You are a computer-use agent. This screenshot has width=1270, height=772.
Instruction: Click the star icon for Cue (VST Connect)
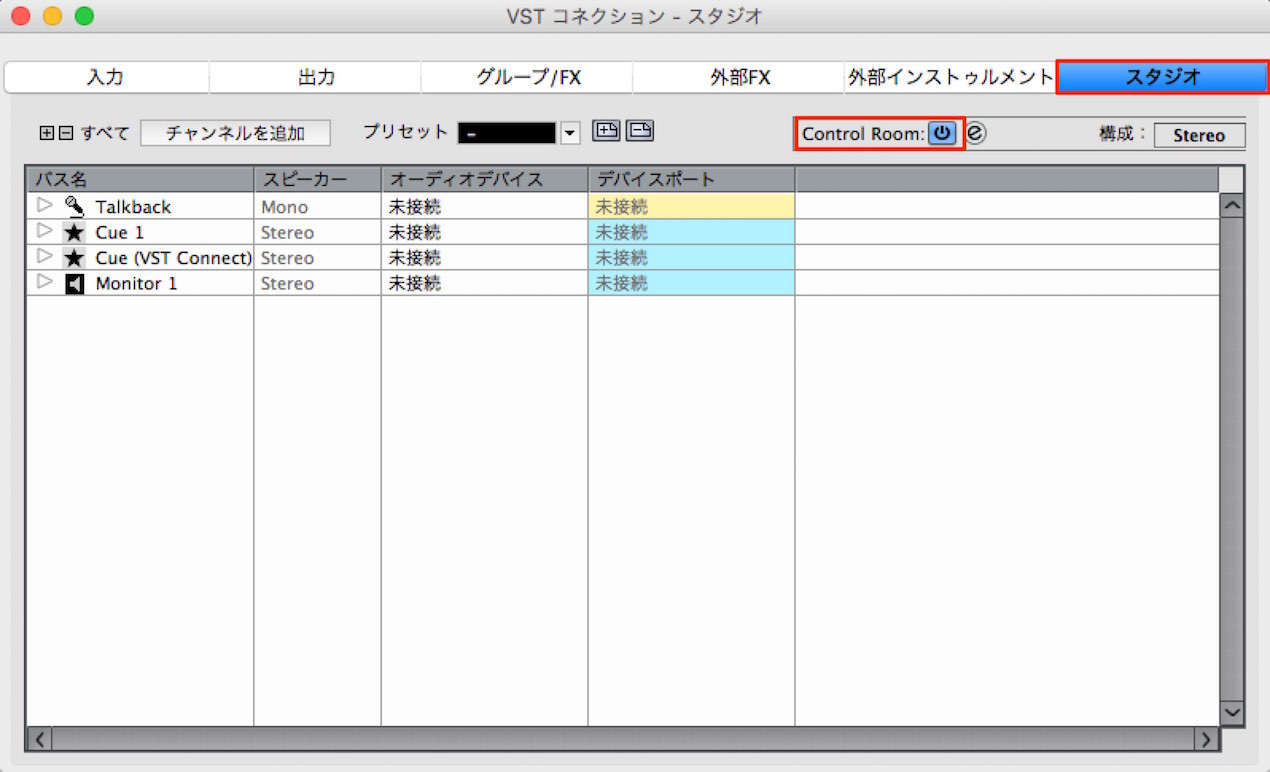point(75,258)
